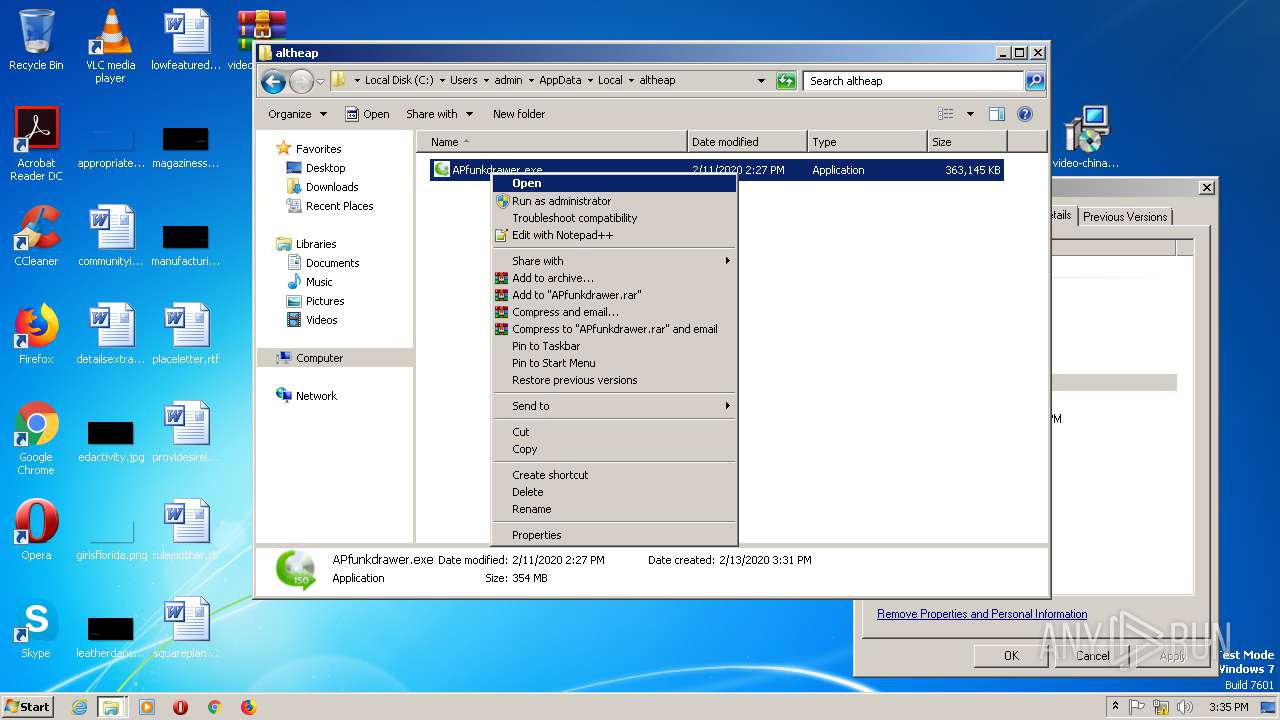
Task: Select Downloads in navigation pane
Action: [332, 187]
